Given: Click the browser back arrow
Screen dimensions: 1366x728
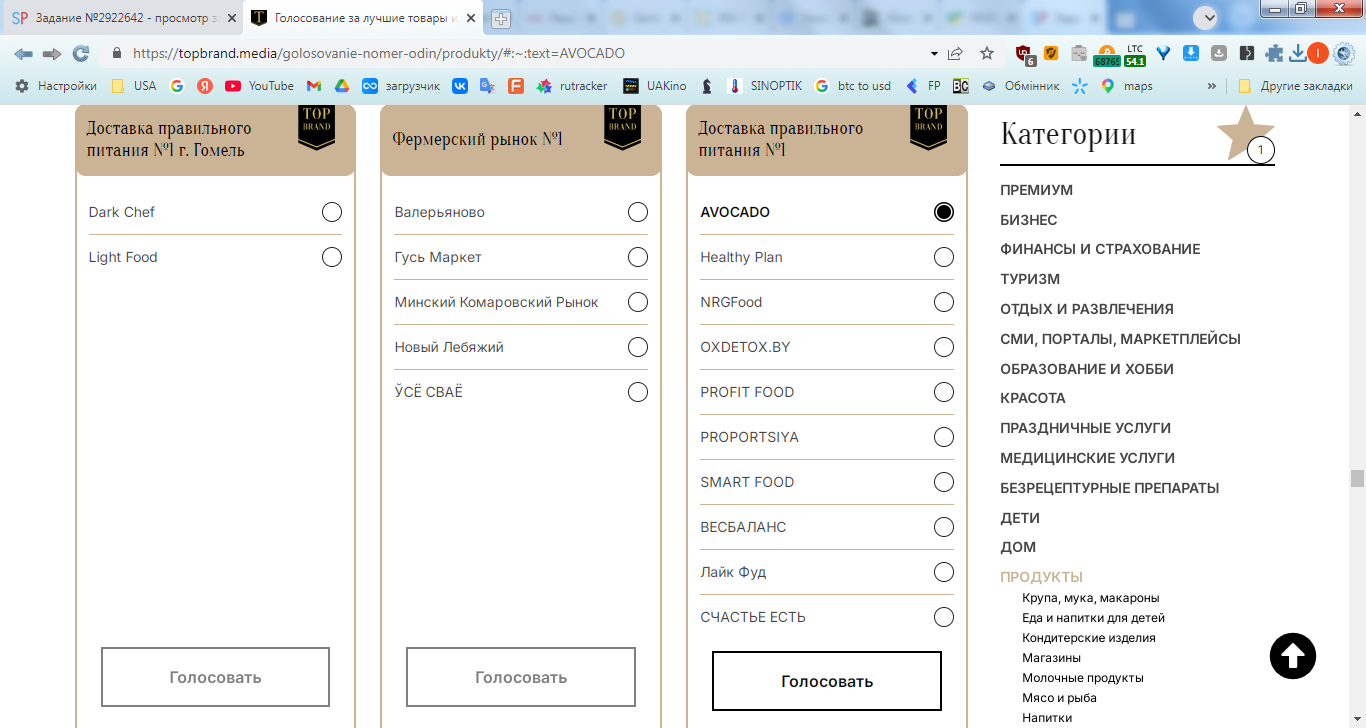Looking at the screenshot, I should pyautogui.click(x=23, y=54).
